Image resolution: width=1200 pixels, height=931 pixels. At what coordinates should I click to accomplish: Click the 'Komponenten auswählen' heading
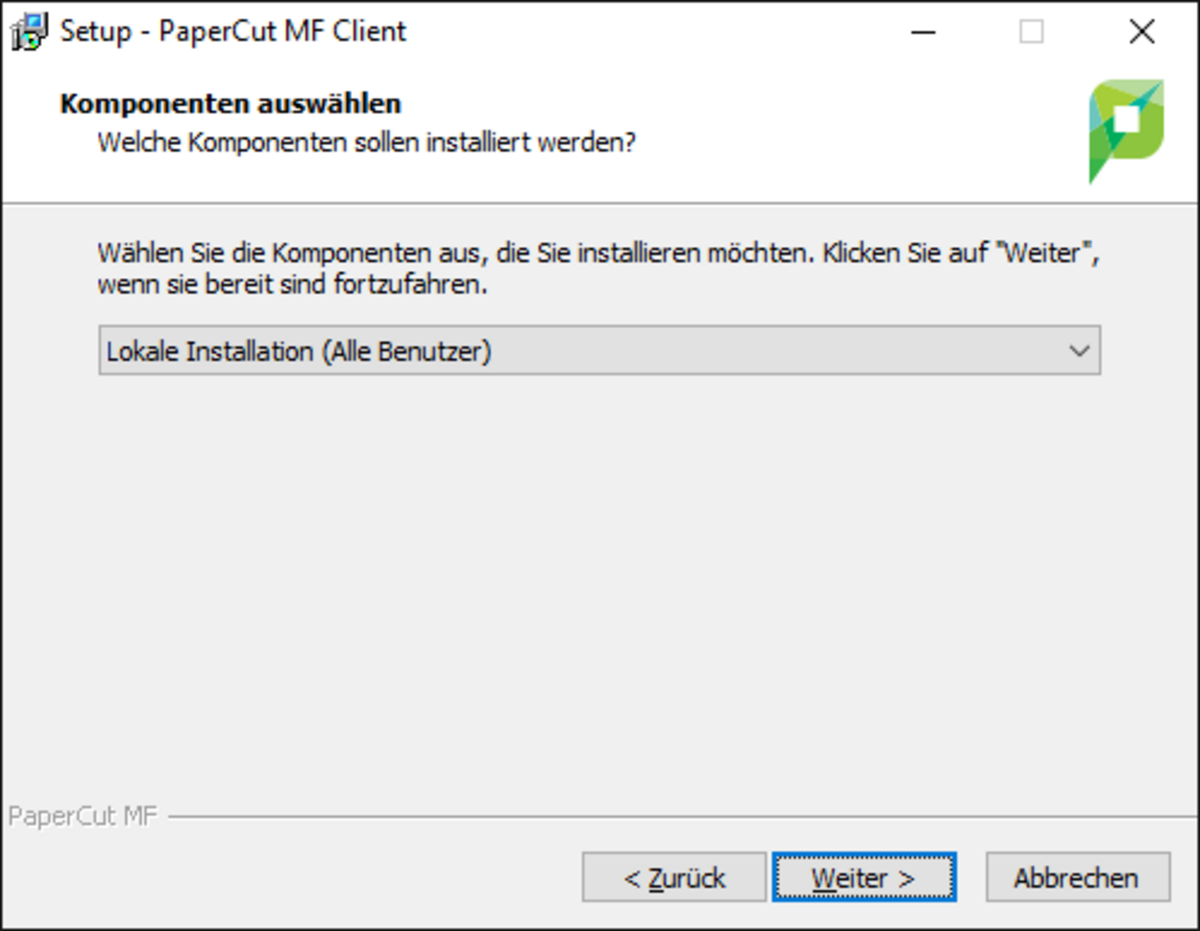(x=230, y=103)
